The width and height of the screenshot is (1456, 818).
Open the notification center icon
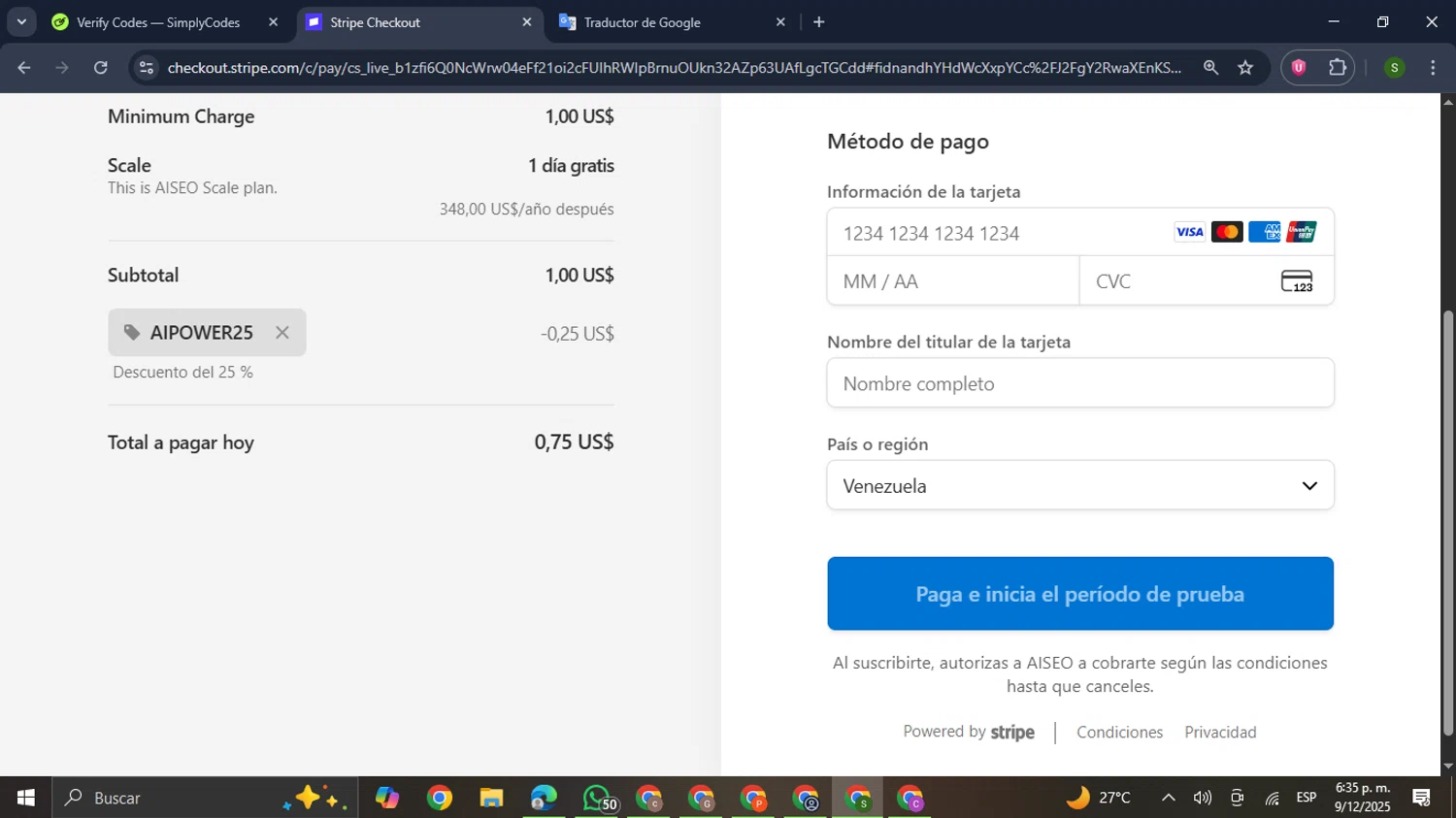(1422, 798)
